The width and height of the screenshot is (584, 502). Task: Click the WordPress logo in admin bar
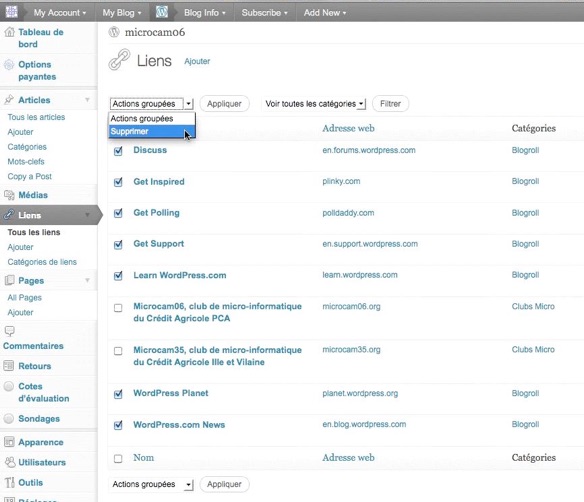click(x=162, y=12)
